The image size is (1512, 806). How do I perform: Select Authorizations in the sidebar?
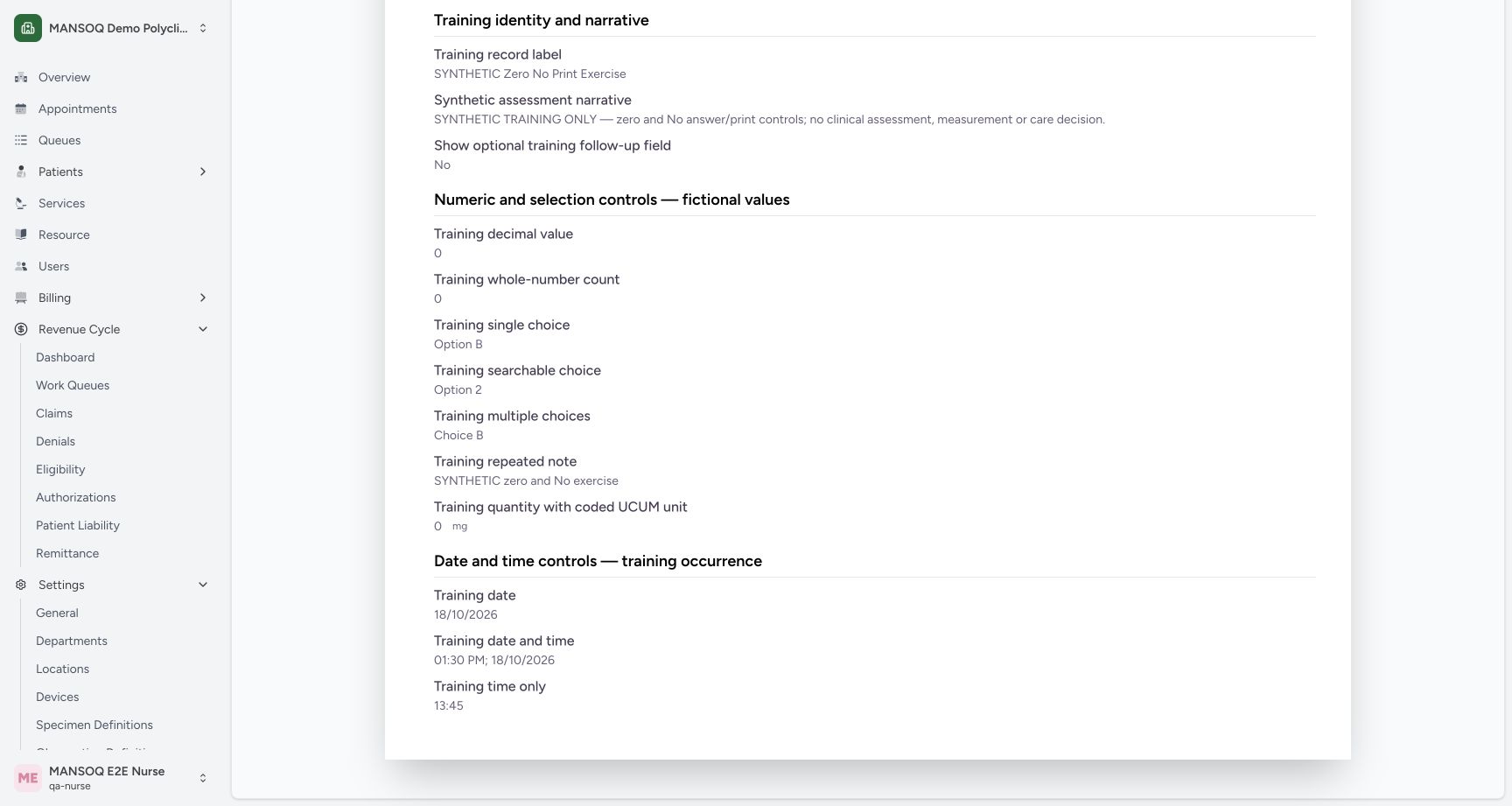[75, 497]
